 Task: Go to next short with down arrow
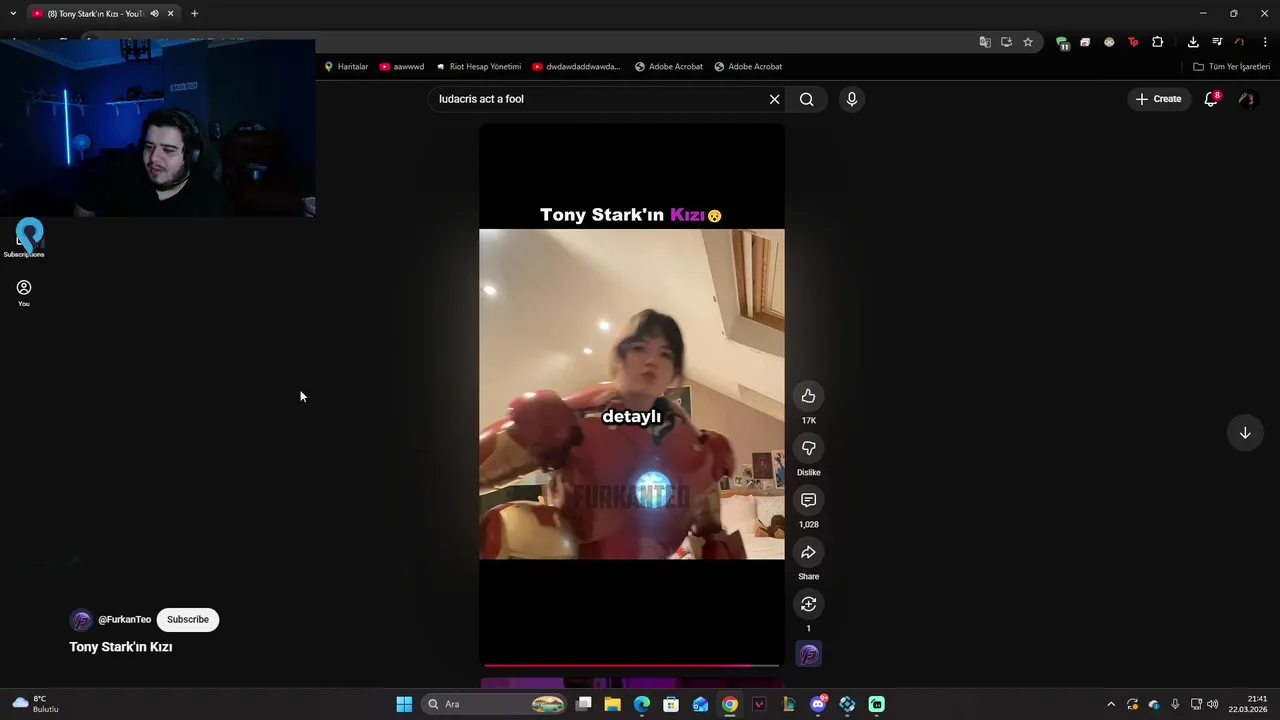[x=1245, y=433]
